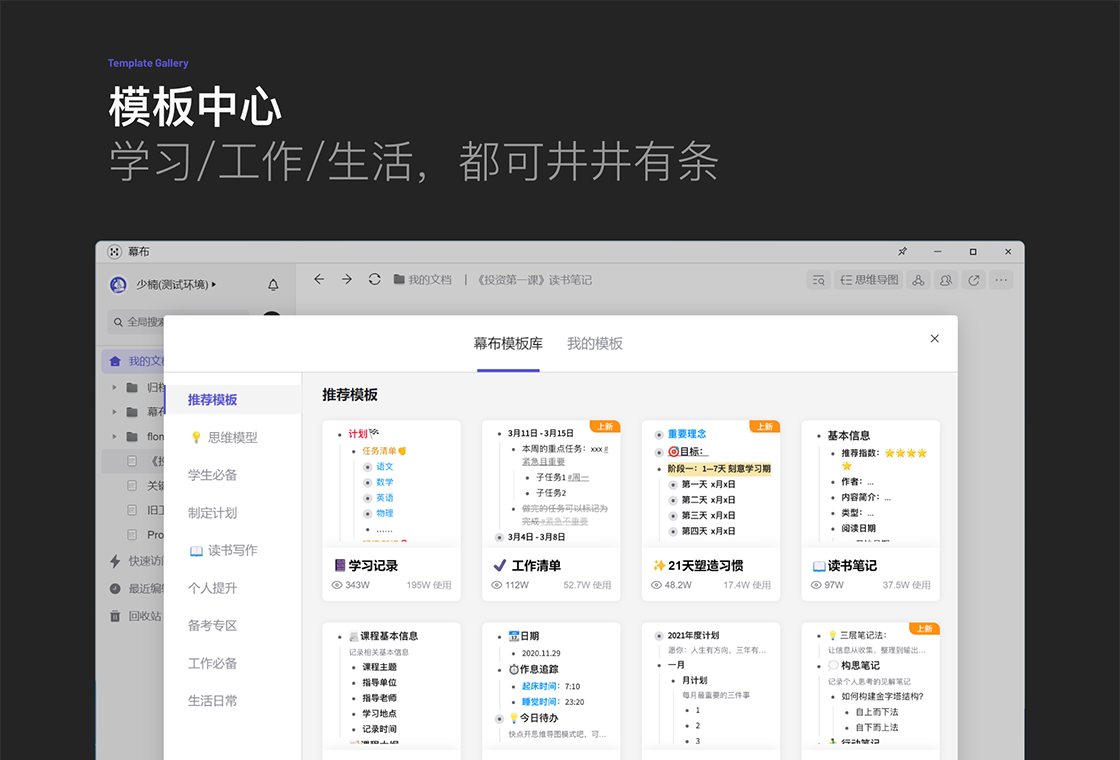Click the book icon beside 读书写作
The height and width of the screenshot is (760, 1120).
coord(196,551)
